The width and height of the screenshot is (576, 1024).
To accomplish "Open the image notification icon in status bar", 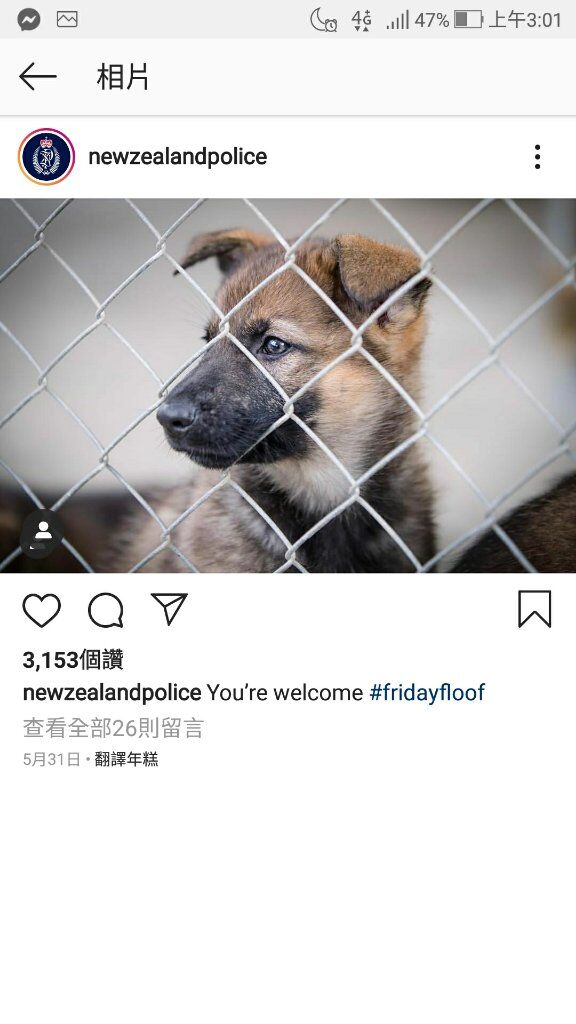I will pyautogui.click(x=67, y=20).
